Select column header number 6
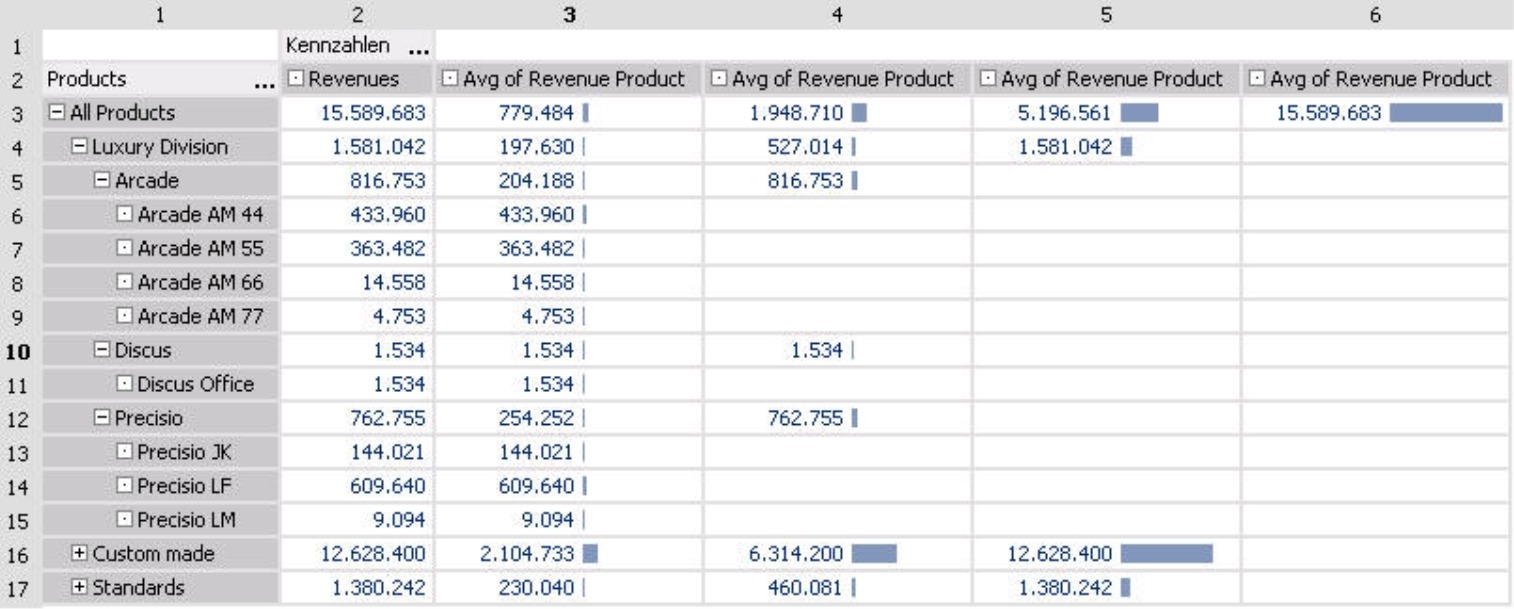This screenshot has height=609, width=1514. click(x=1377, y=14)
